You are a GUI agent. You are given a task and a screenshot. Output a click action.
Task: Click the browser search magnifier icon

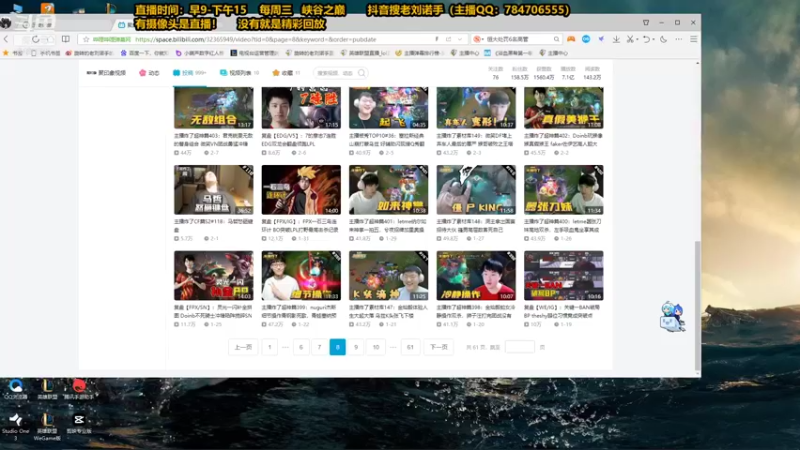(556, 39)
